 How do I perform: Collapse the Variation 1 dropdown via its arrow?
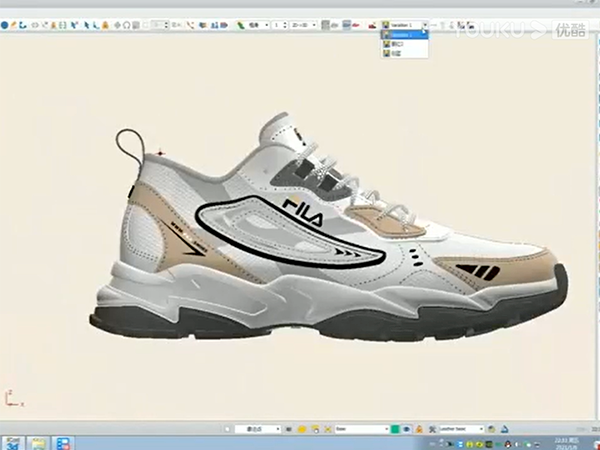pos(425,25)
